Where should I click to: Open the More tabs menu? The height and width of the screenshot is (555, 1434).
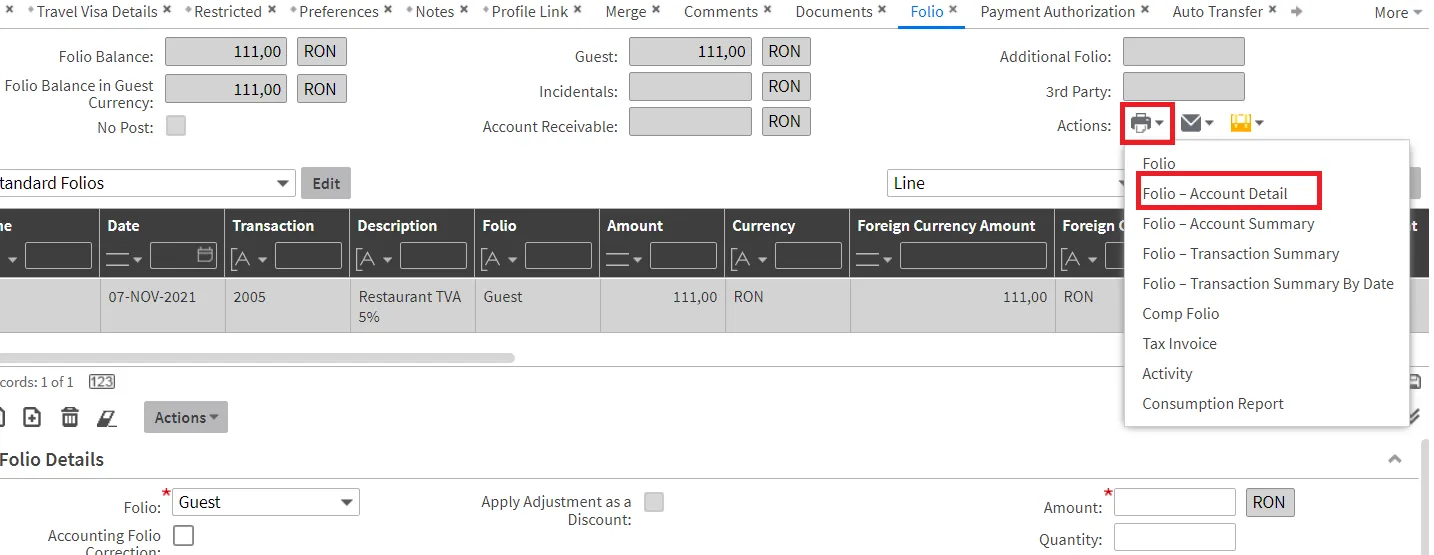pyautogui.click(x=1398, y=13)
